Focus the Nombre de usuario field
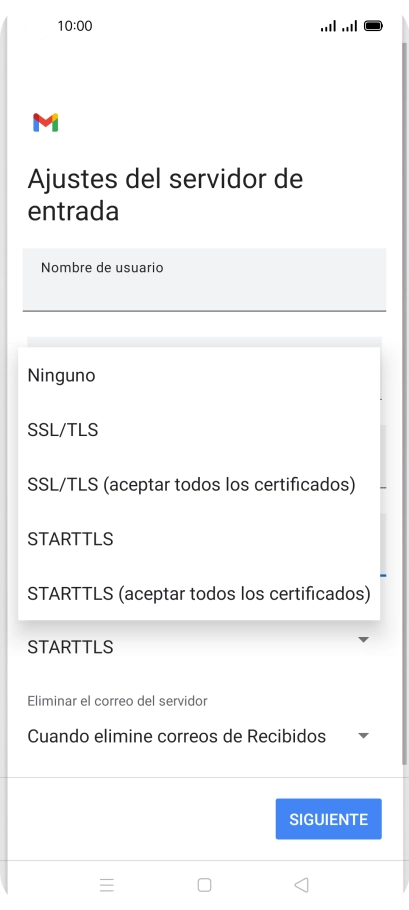The height and width of the screenshot is (910, 409). click(x=204, y=280)
